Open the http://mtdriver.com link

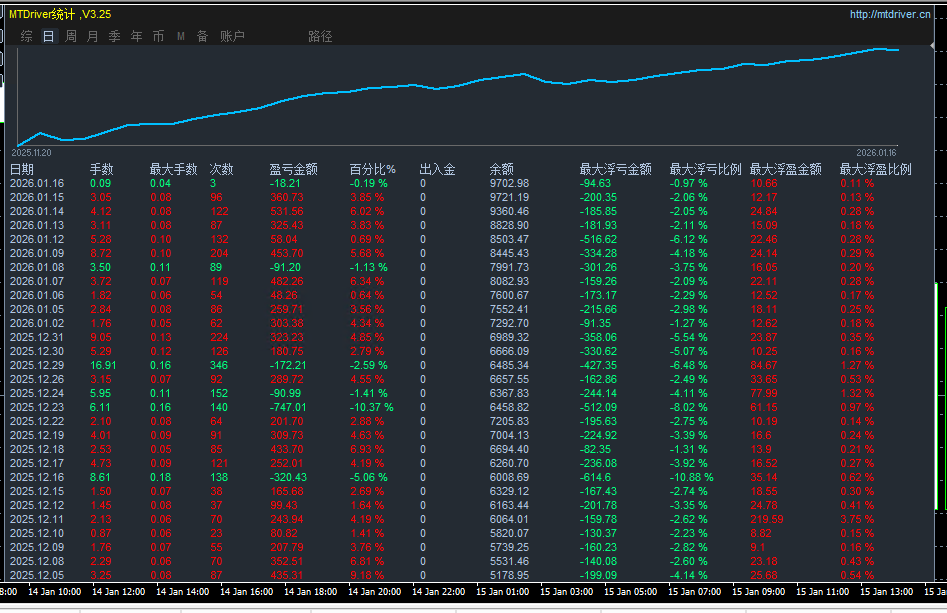(x=888, y=14)
